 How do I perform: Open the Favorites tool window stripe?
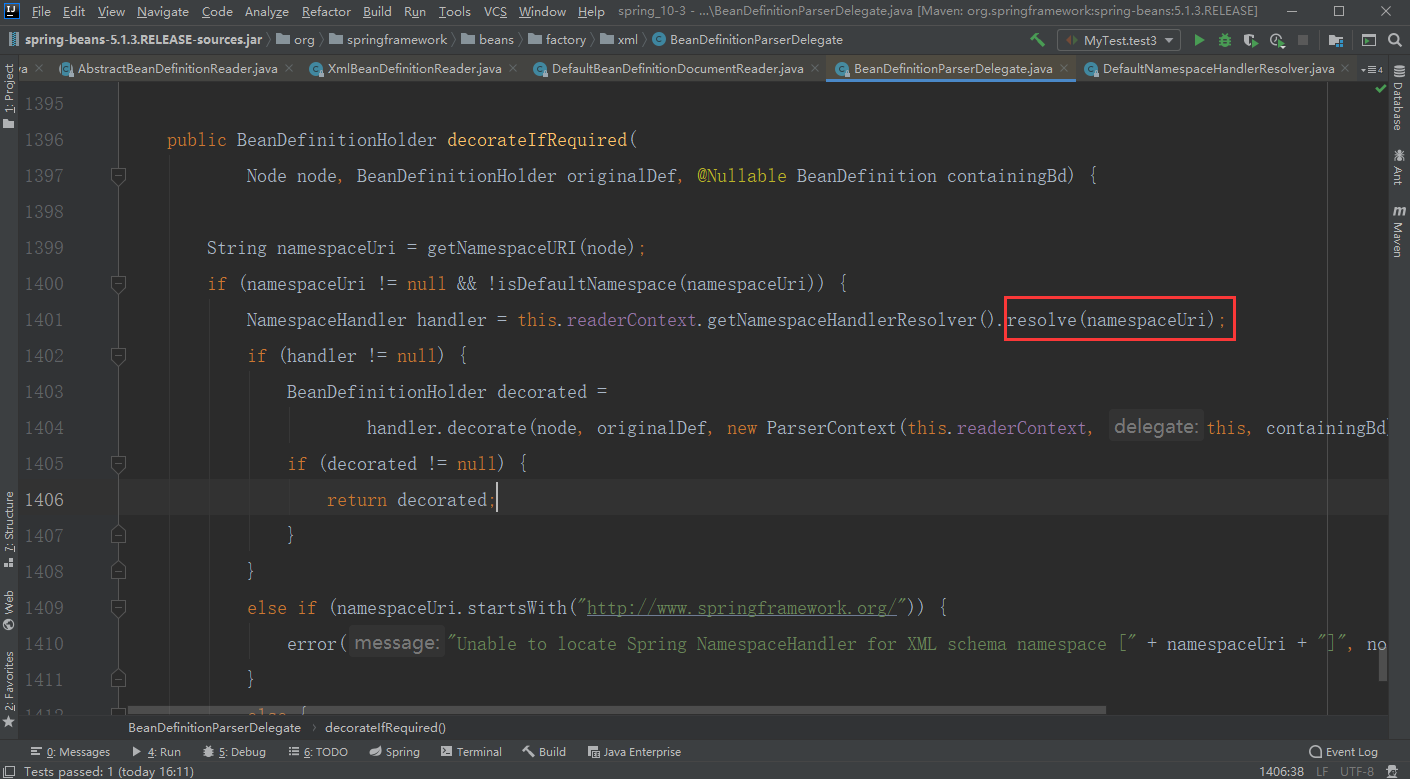click(9, 689)
